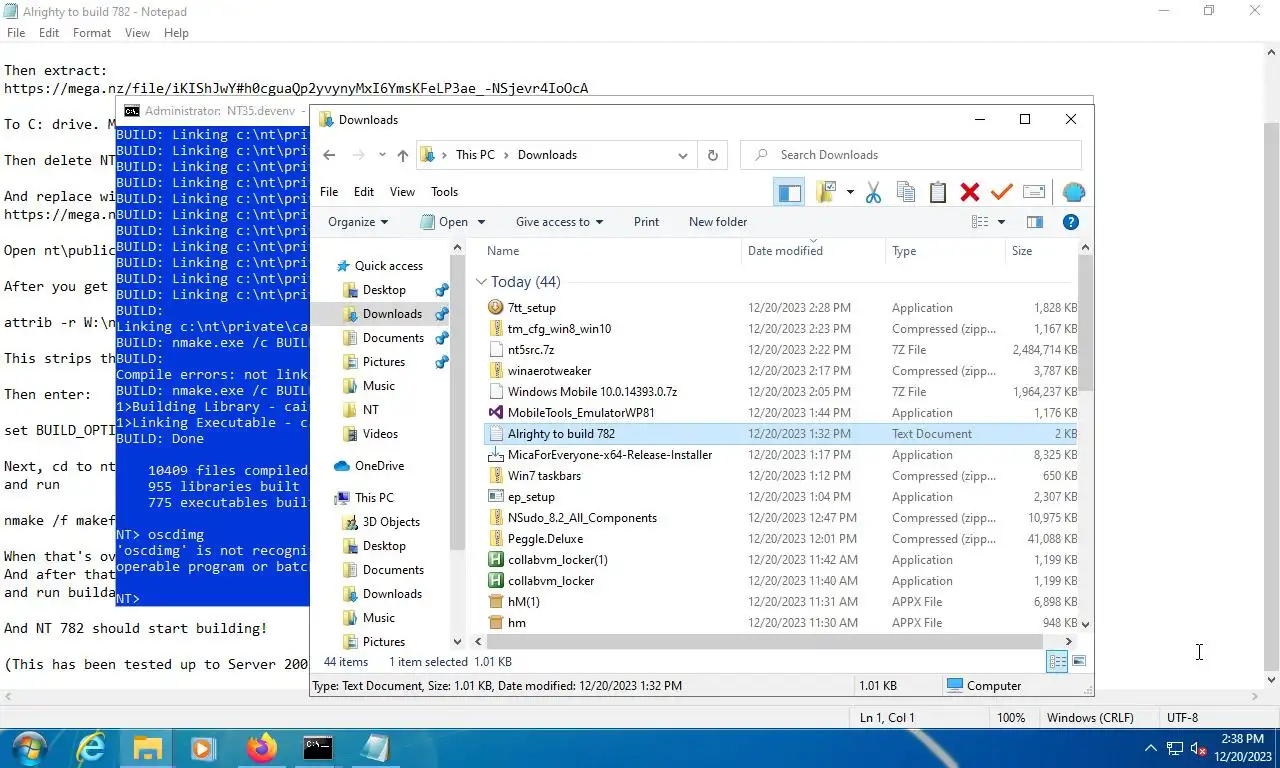
Task: Open the address bar history dropdown
Action: [x=683, y=155]
